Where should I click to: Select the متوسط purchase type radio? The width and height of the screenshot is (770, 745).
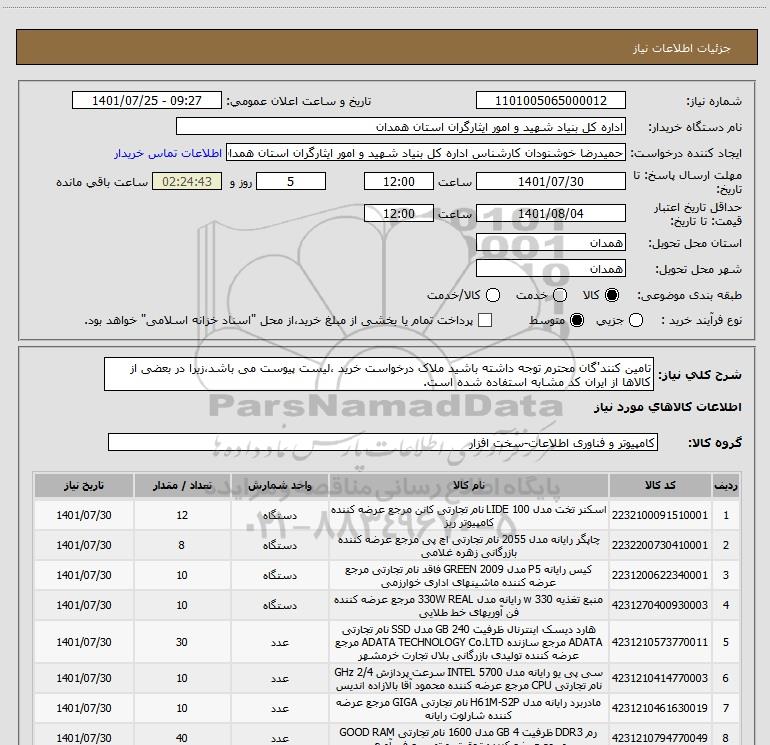(577, 320)
